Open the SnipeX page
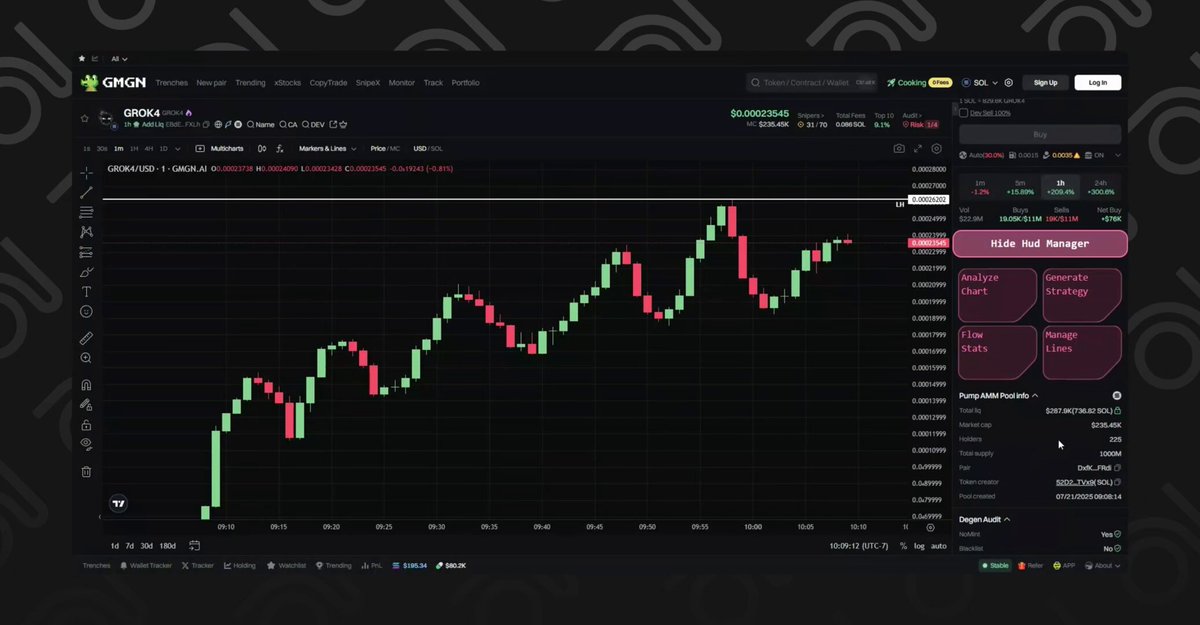Viewport: 1200px width, 625px height. 368,83
